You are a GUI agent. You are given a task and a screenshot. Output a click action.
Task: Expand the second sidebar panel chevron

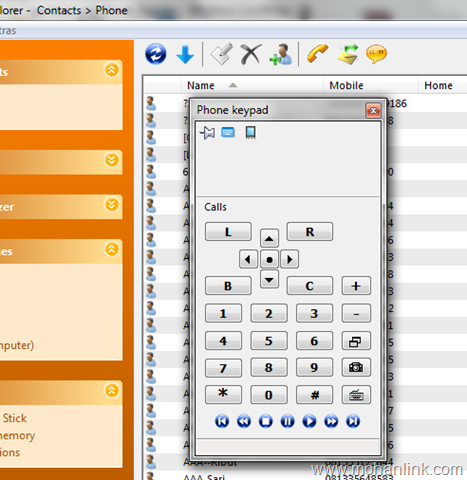(x=112, y=160)
